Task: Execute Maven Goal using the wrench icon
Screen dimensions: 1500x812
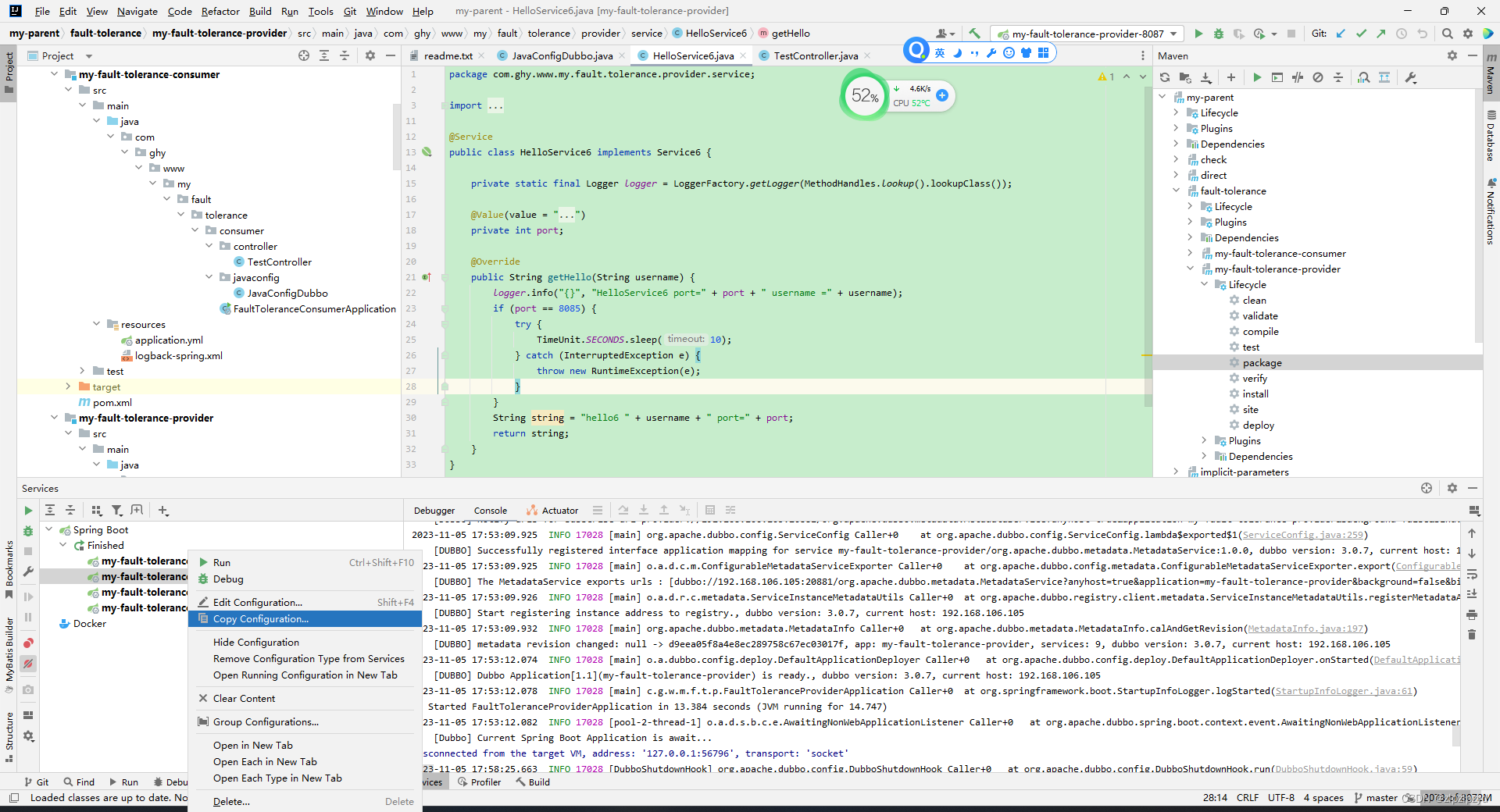Action: point(1411,77)
